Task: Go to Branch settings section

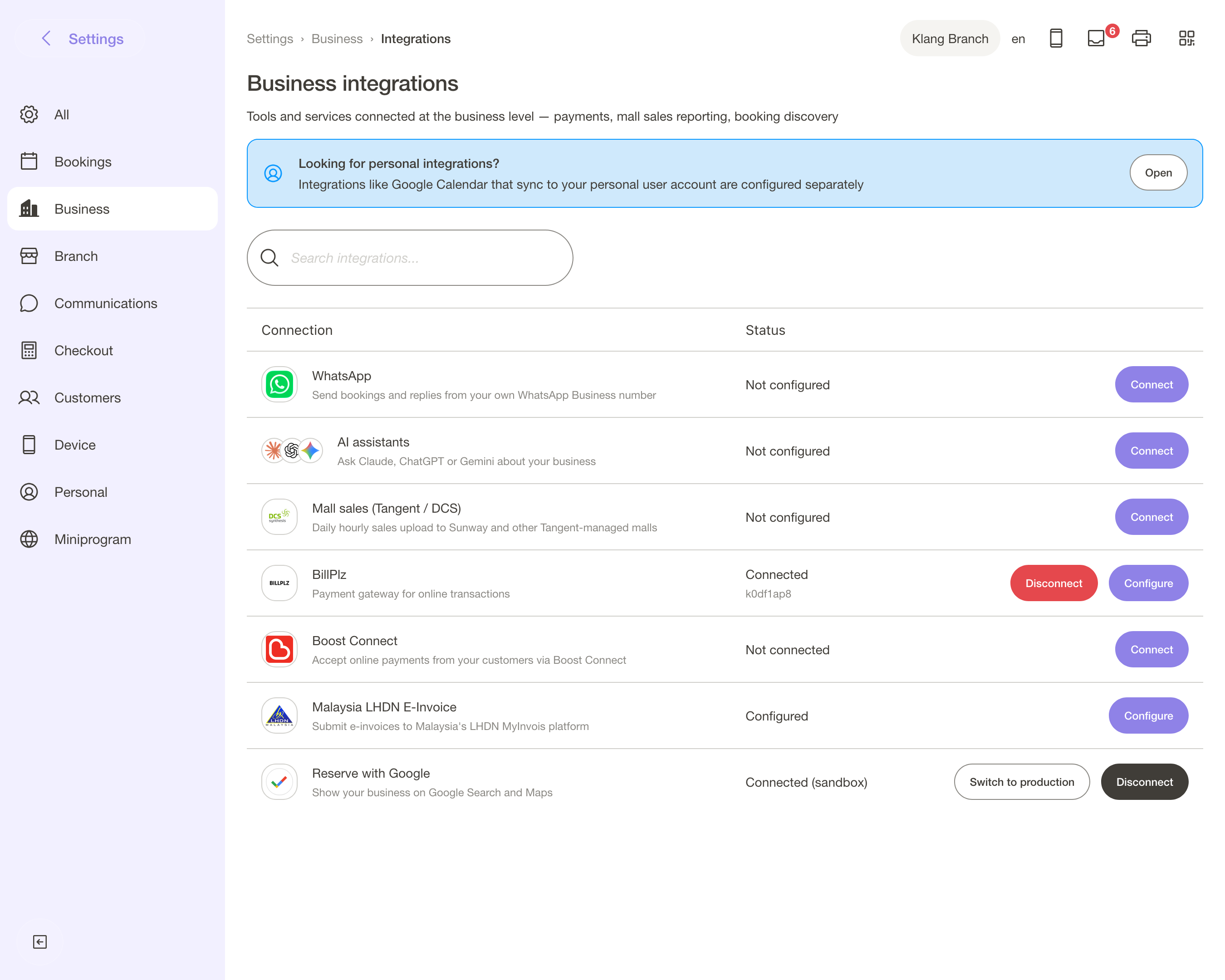Action: tap(113, 256)
